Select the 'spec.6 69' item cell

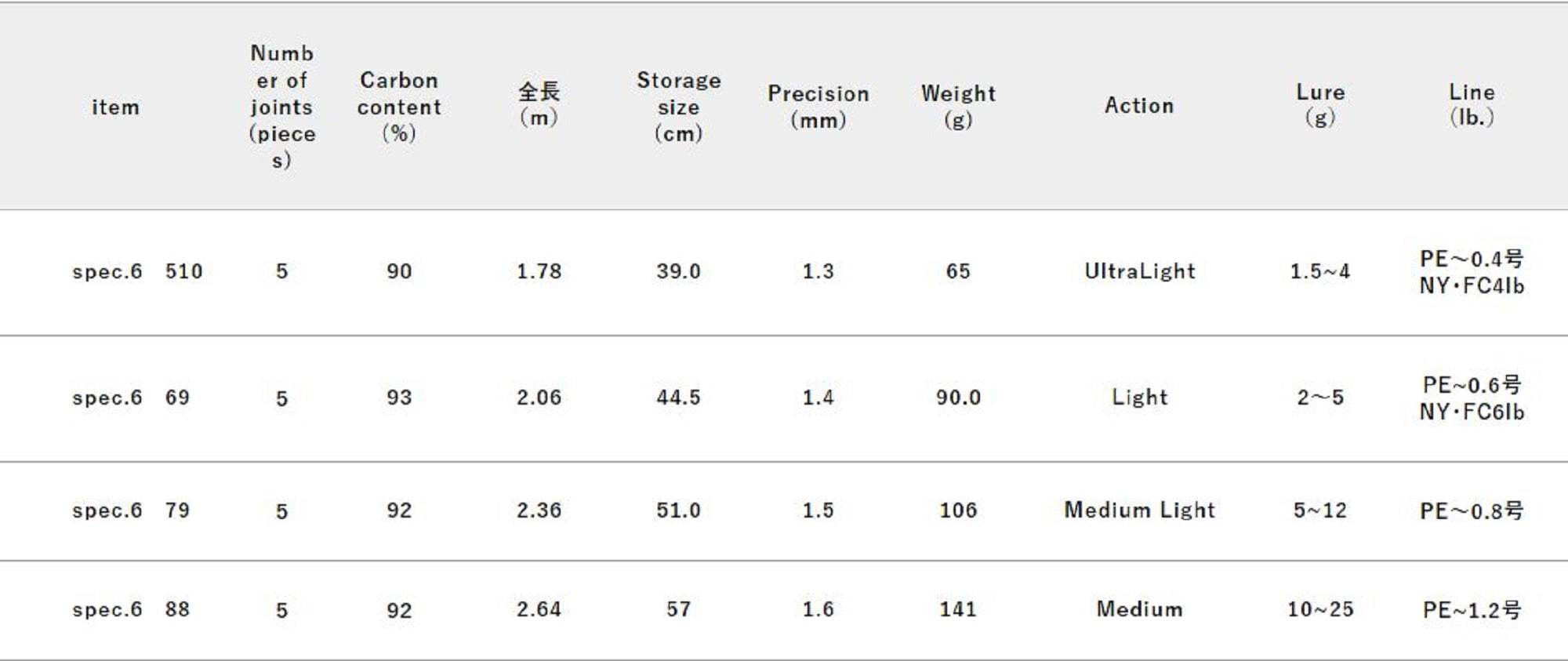point(131,398)
